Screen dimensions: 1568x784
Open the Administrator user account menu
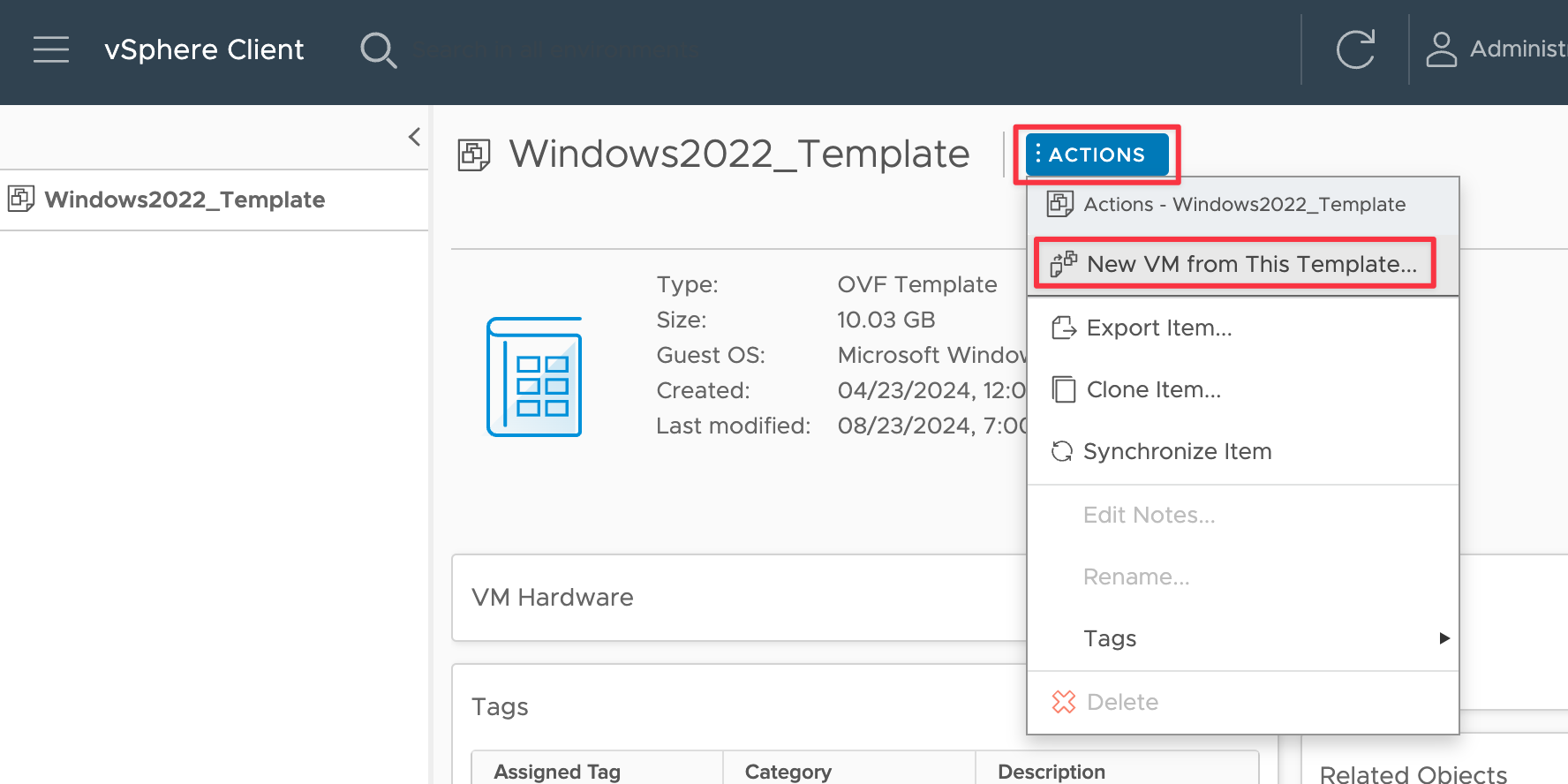pos(1496,49)
